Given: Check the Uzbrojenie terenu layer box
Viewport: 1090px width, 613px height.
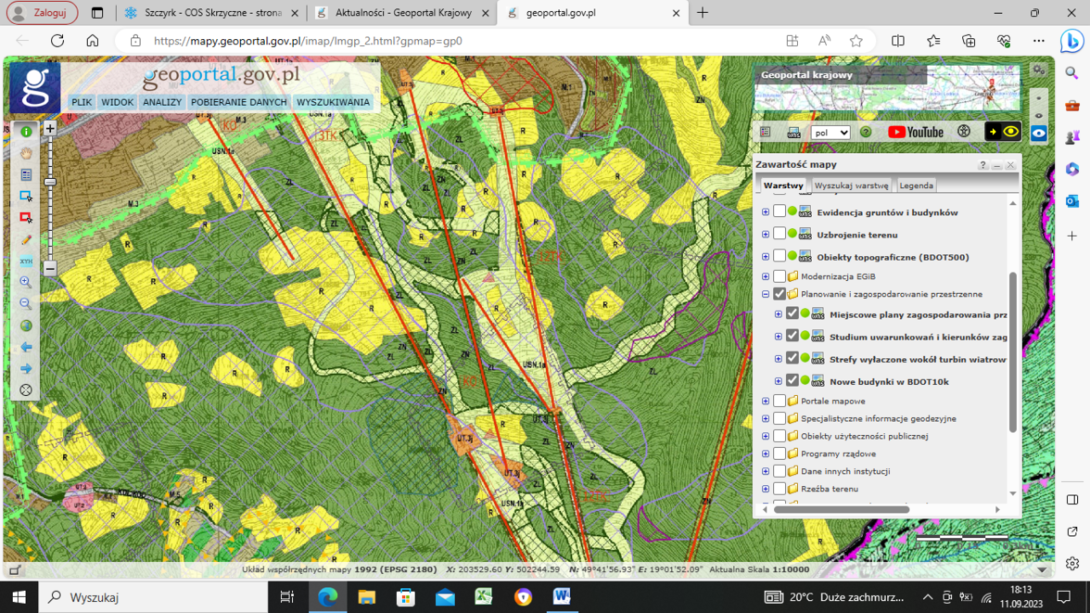Looking at the screenshot, I should pyautogui.click(x=779, y=234).
